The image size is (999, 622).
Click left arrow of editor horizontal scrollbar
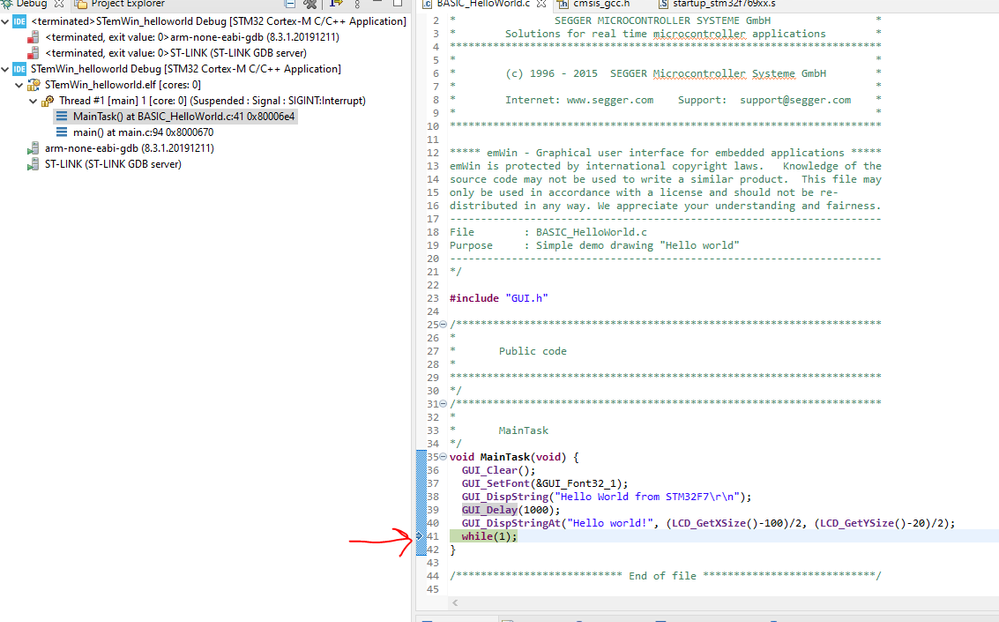455,603
